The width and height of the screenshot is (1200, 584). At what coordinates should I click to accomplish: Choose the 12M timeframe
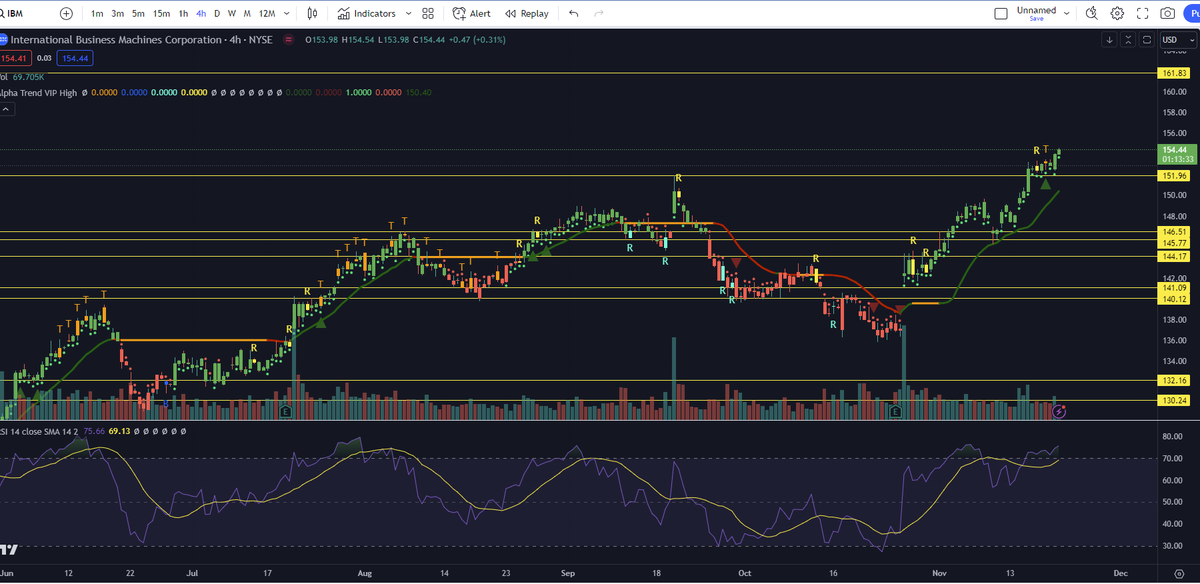[266, 14]
